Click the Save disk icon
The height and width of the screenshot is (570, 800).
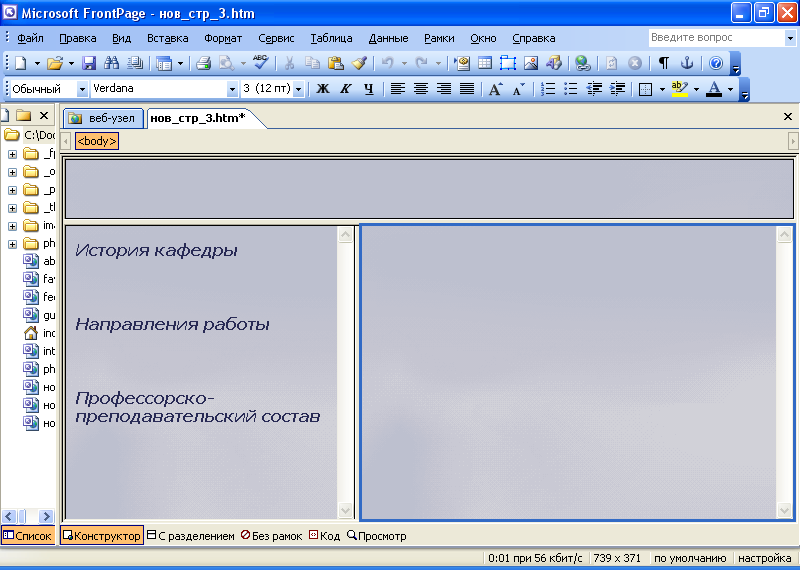pos(89,63)
